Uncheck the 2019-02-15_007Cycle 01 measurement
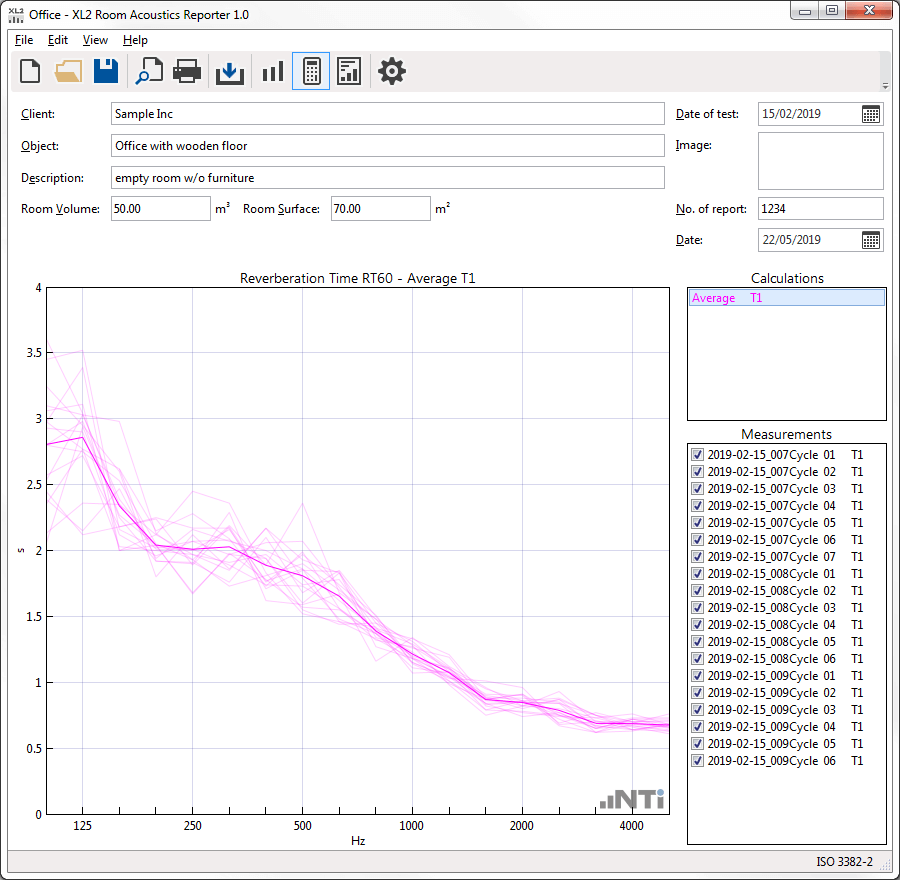900x880 pixels. 698,455
